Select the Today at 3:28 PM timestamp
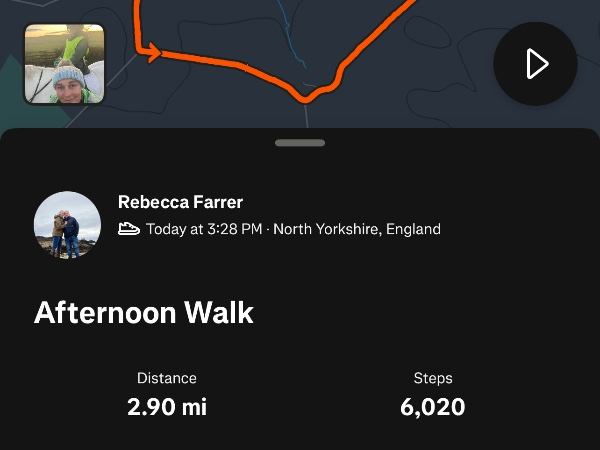 click(204, 229)
